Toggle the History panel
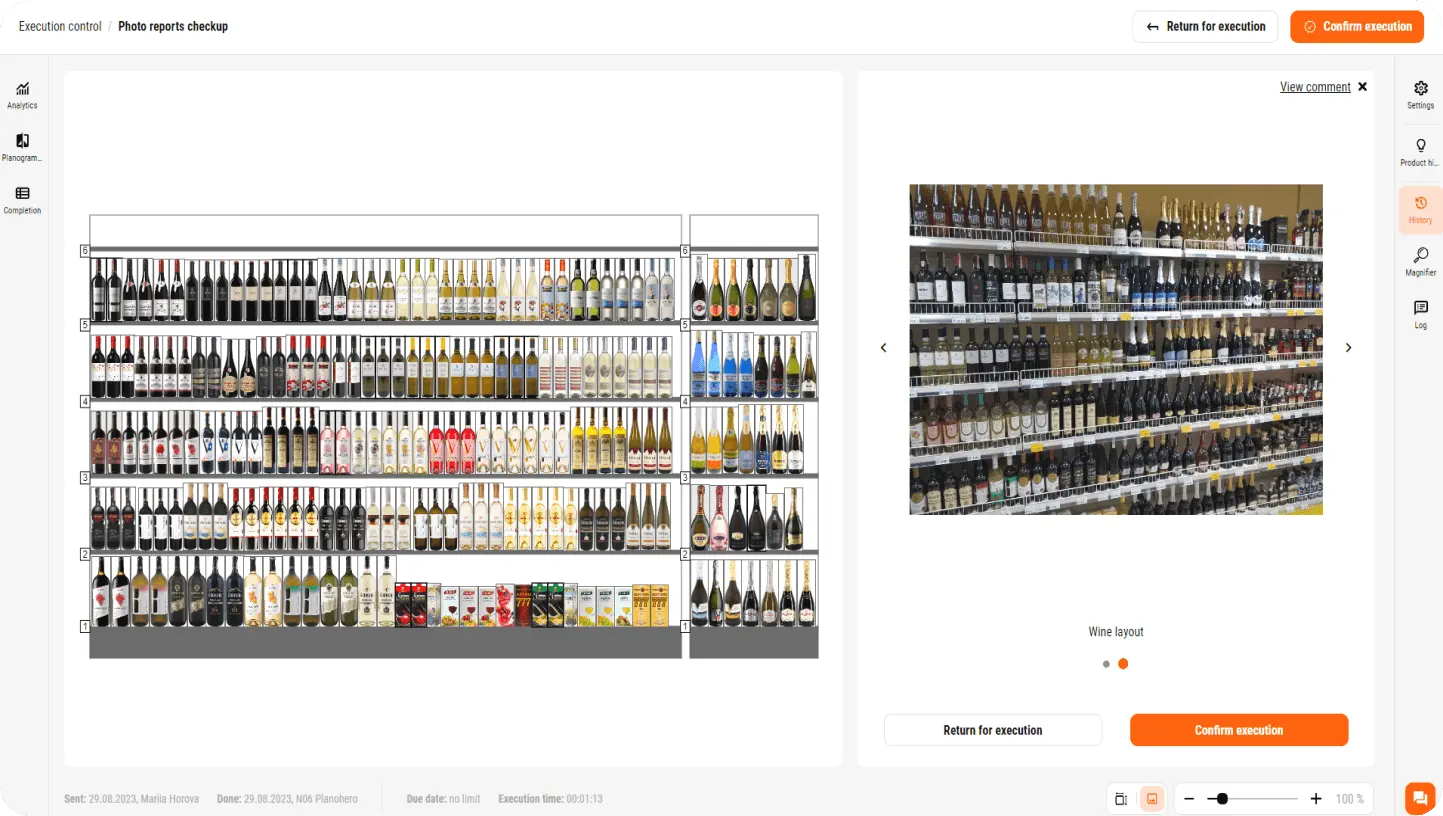Viewport: 1443px width, 816px height. pos(1420,210)
